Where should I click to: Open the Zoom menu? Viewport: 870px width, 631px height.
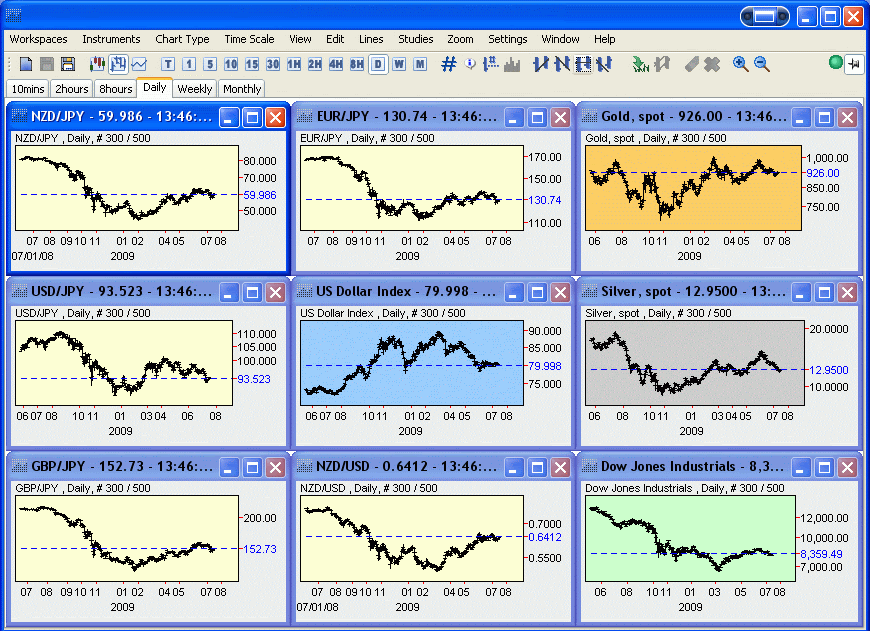pos(460,39)
